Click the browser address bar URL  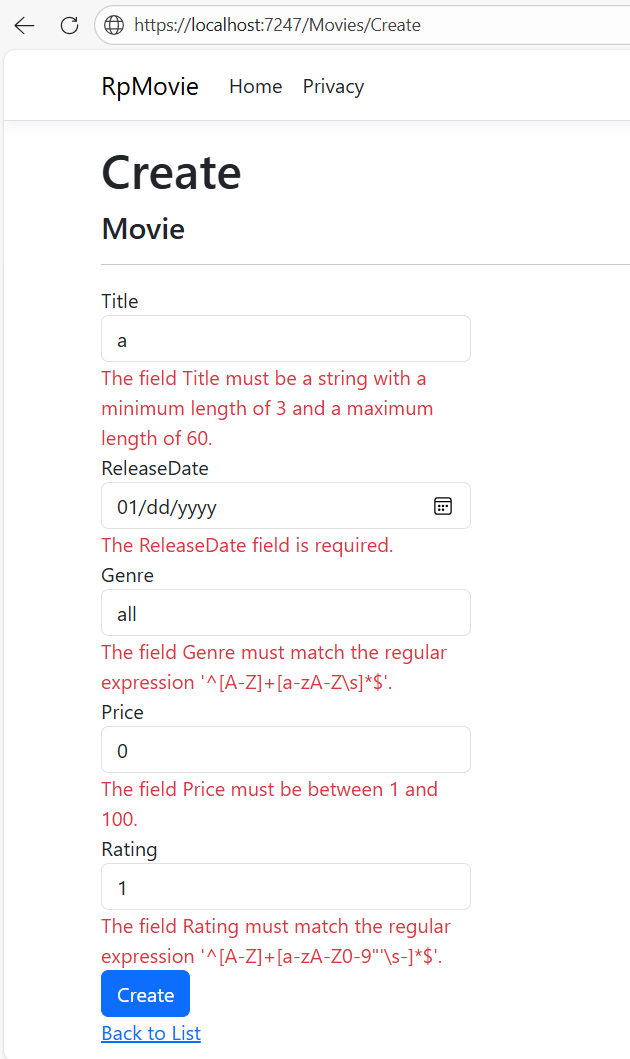click(280, 25)
